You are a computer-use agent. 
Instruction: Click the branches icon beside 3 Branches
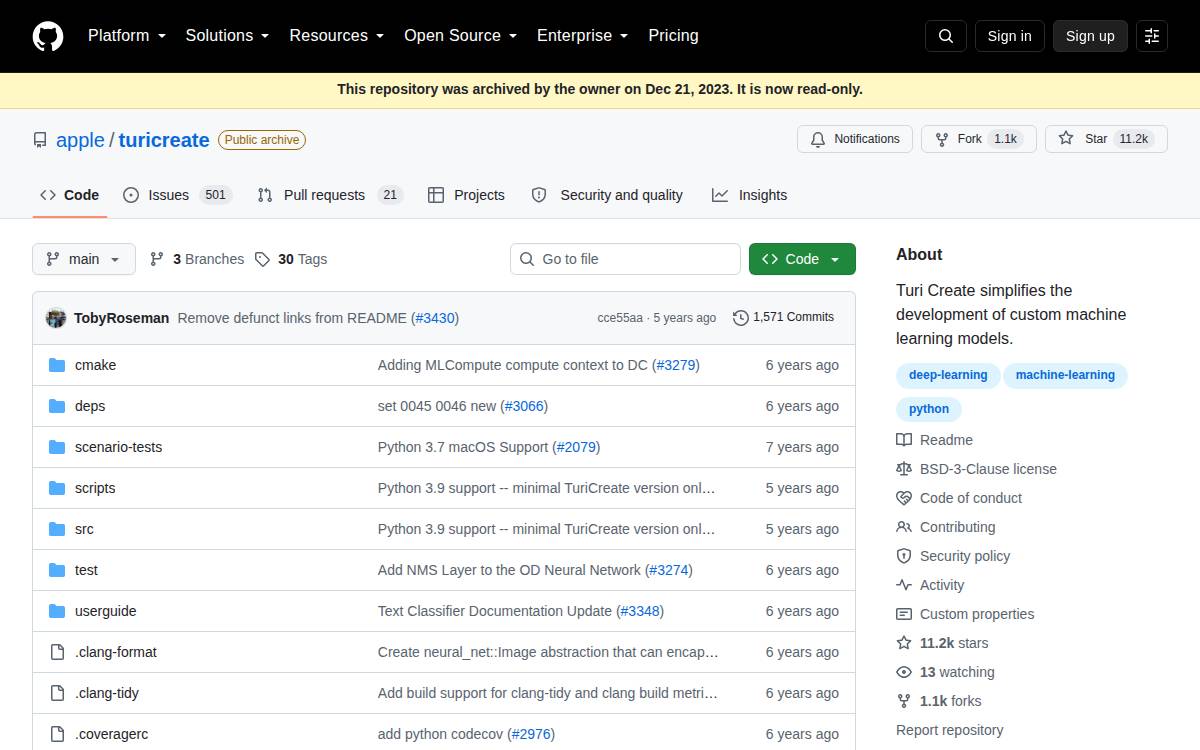tap(157, 259)
